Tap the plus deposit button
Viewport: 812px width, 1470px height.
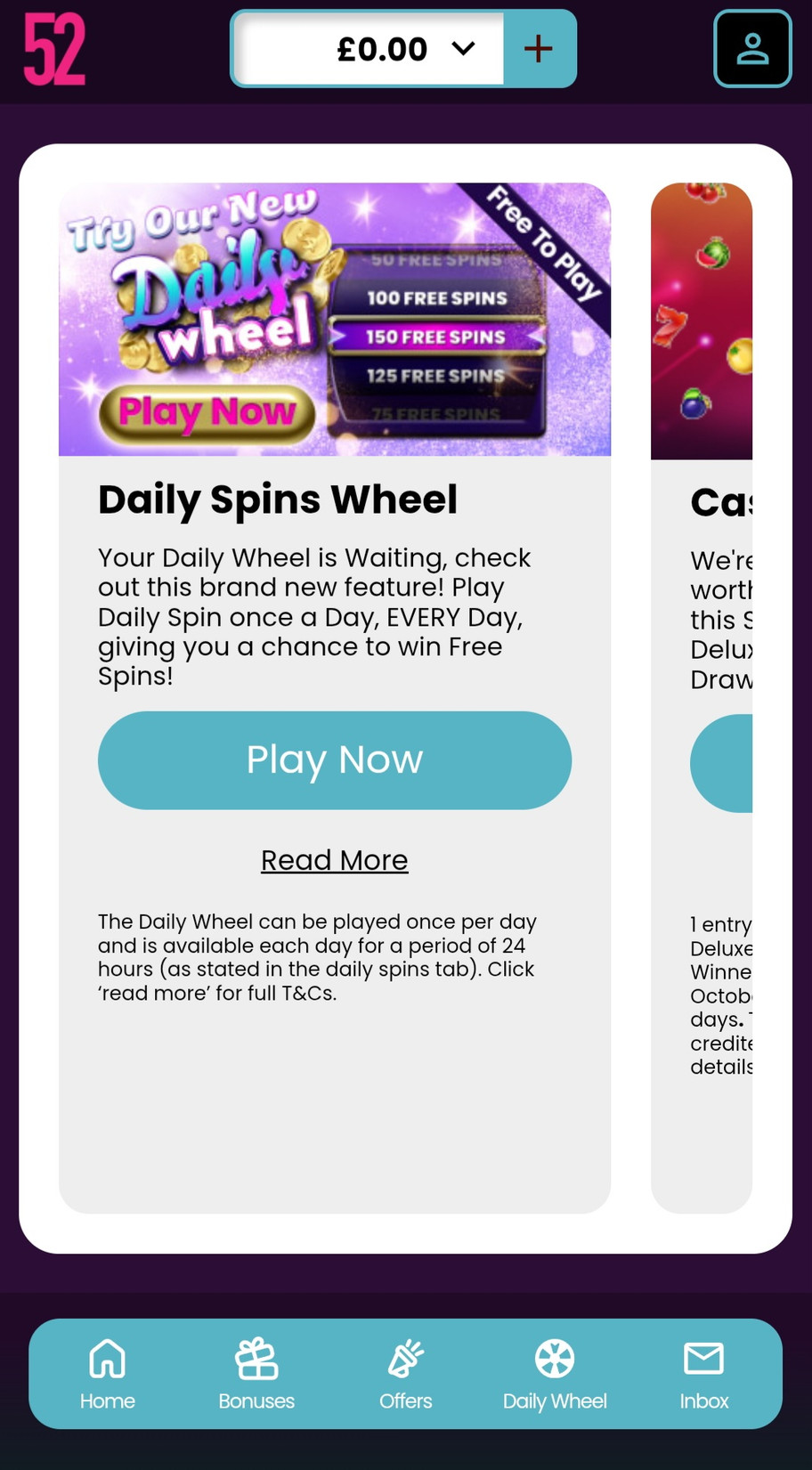click(539, 49)
